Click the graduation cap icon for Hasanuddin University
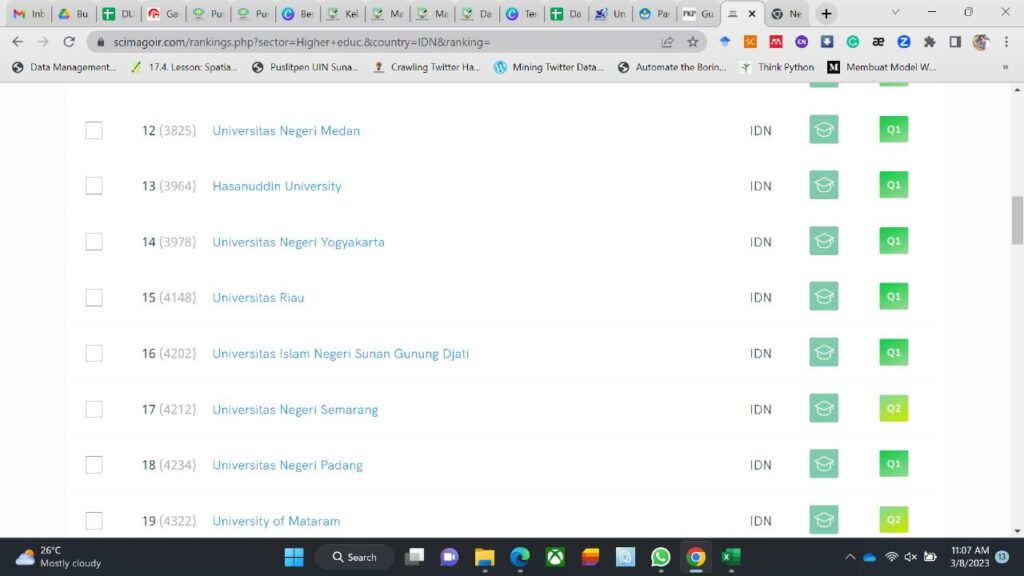Screen dimensions: 1024x576 [823, 185]
